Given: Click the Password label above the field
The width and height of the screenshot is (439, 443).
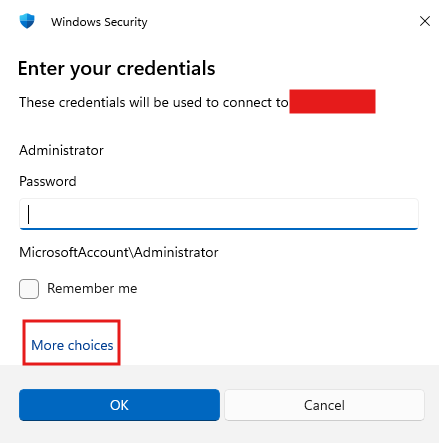Looking at the screenshot, I should pyautogui.click(x=48, y=181).
